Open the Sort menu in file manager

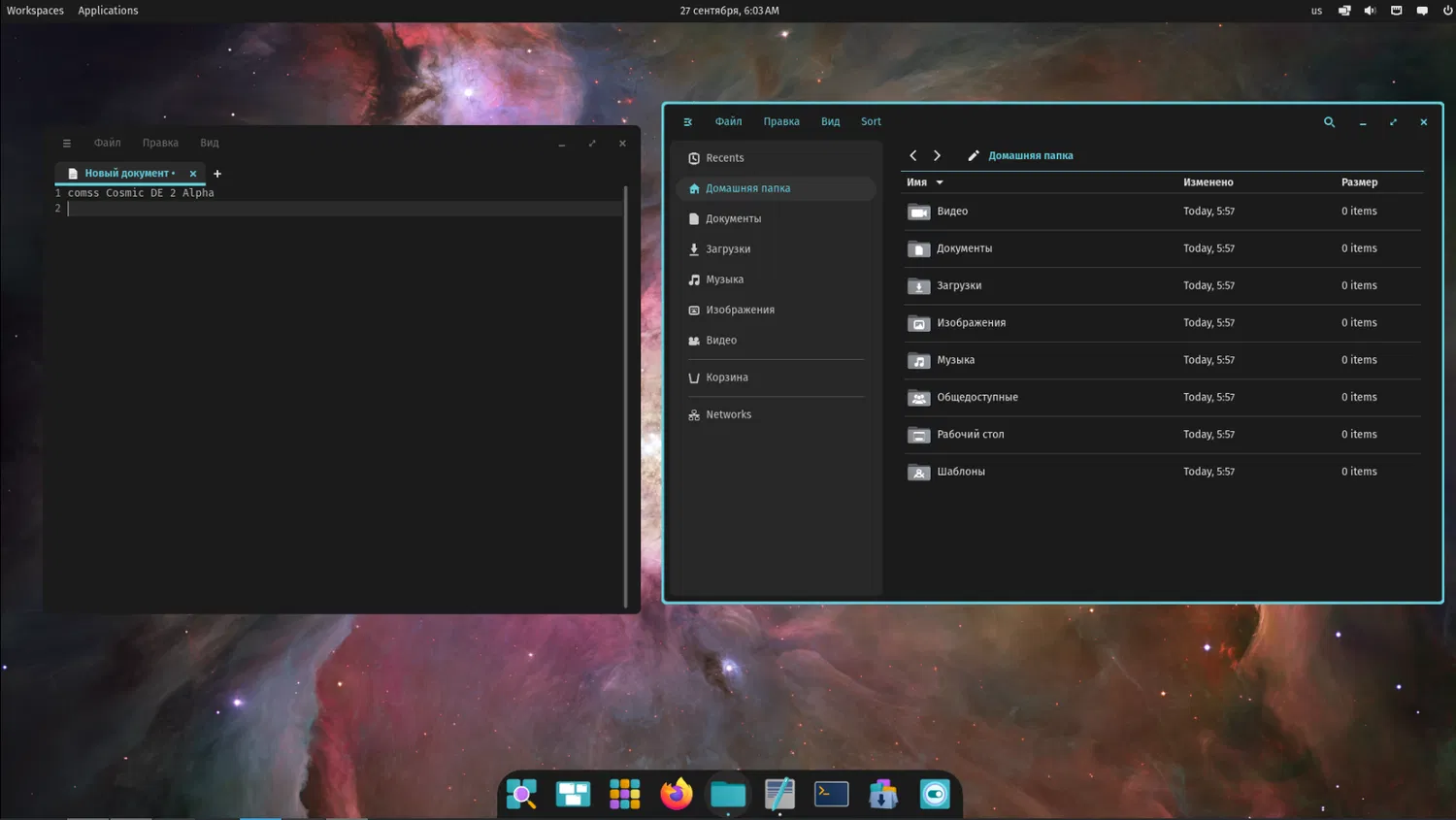click(x=871, y=122)
